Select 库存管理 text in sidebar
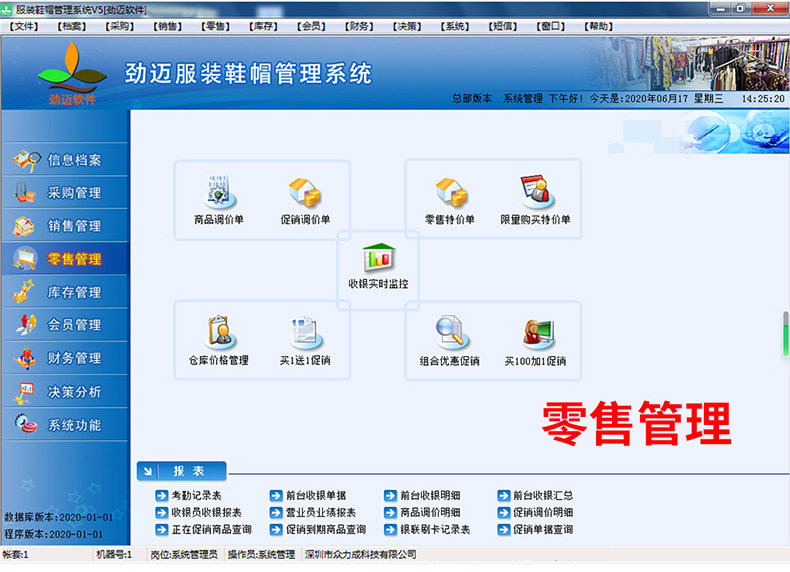The image size is (790, 572). point(75,292)
